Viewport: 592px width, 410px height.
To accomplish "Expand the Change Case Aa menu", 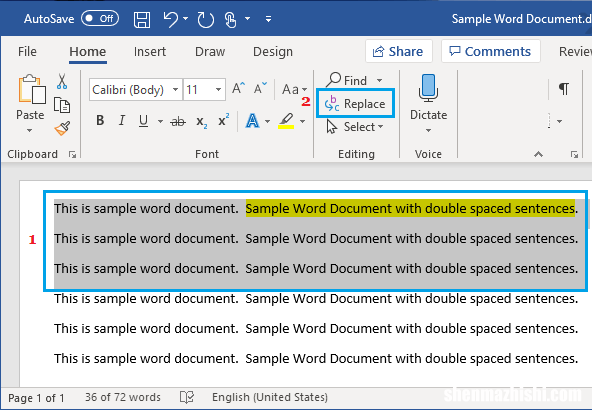I will click(x=294, y=89).
